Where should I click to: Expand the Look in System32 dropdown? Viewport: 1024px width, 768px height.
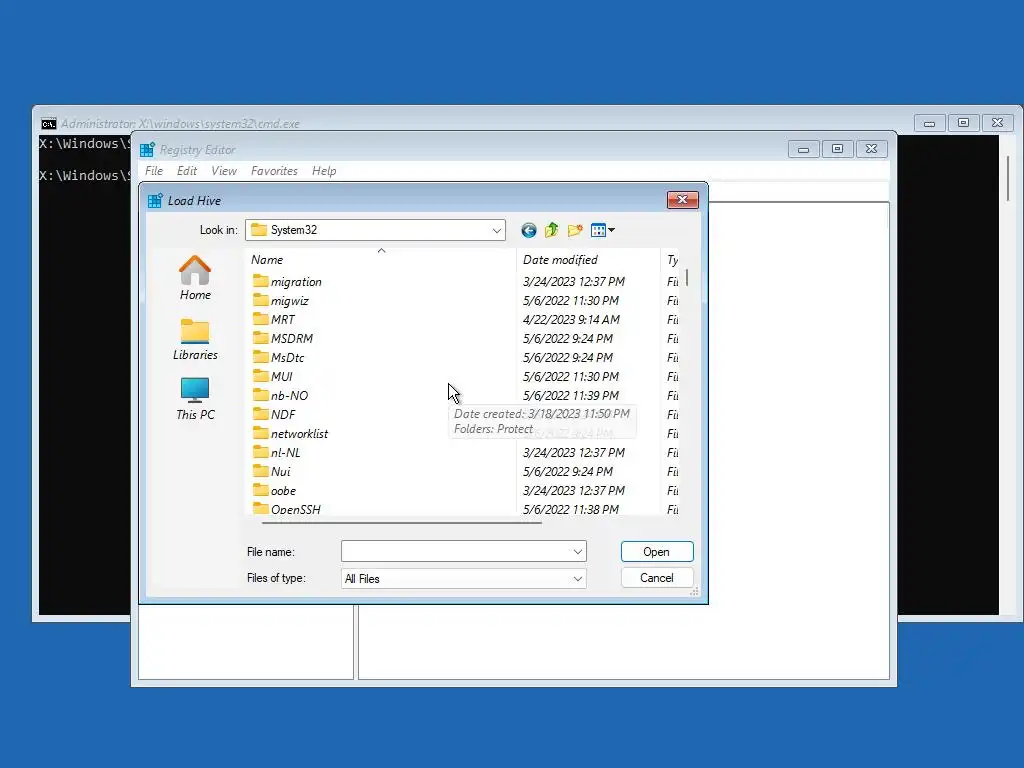click(x=496, y=231)
